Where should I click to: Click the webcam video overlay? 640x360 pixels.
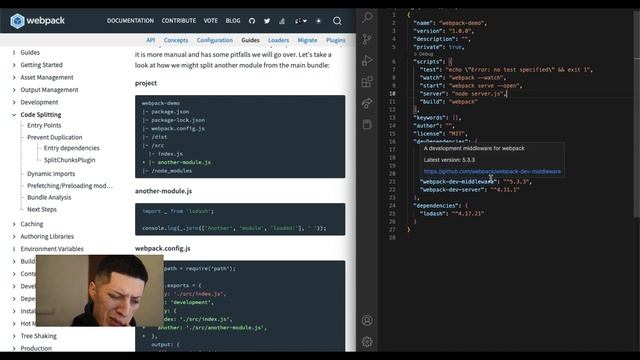click(x=100, y=290)
